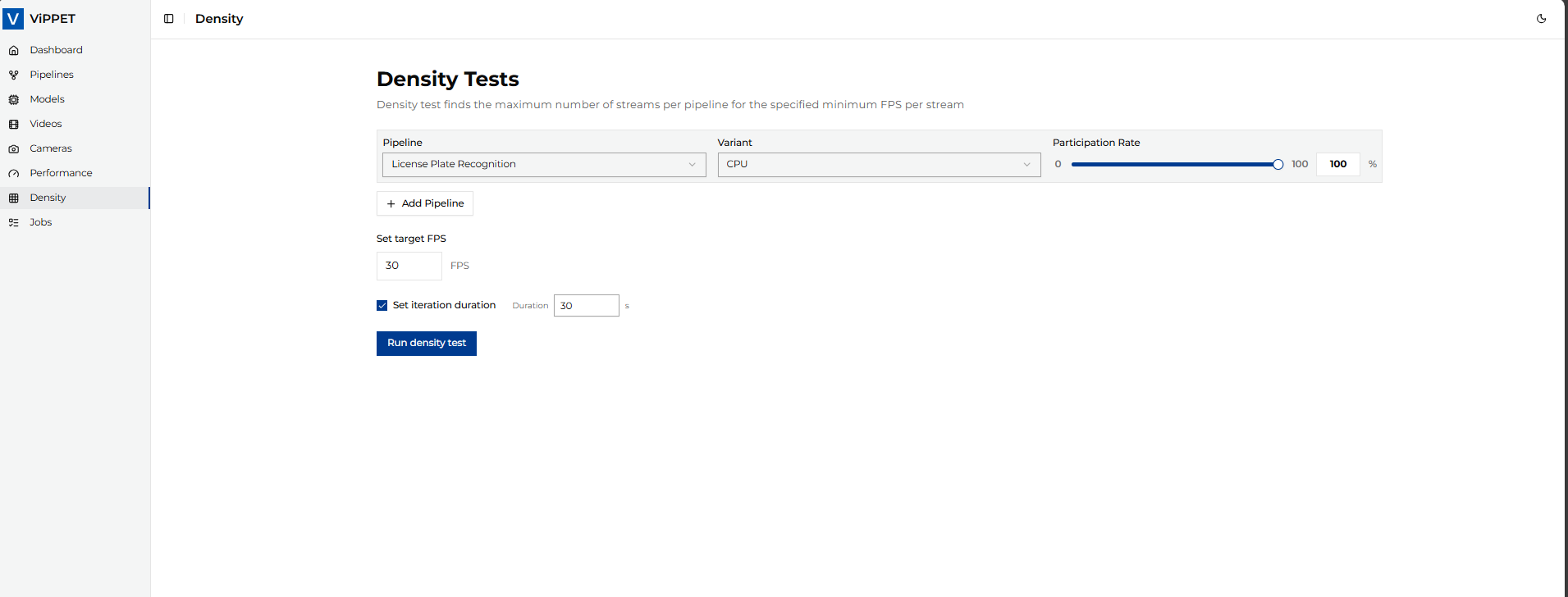This screenshot has height=597, width=1568.
Task: Click the Duration seconds input field
Action: point(586,306)
